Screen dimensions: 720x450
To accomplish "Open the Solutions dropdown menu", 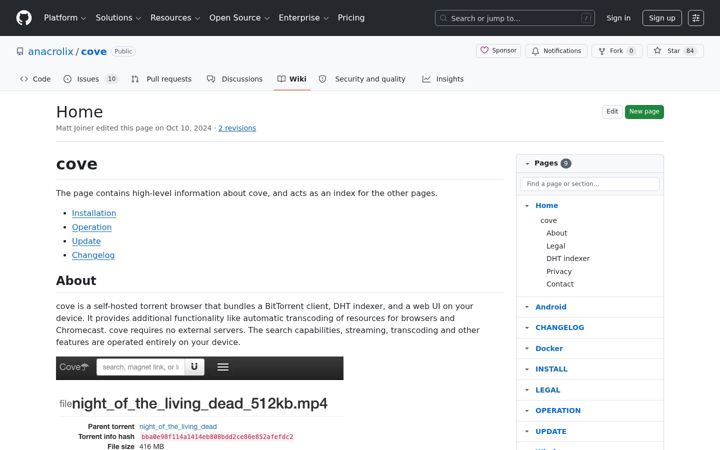I will [118, 18].
